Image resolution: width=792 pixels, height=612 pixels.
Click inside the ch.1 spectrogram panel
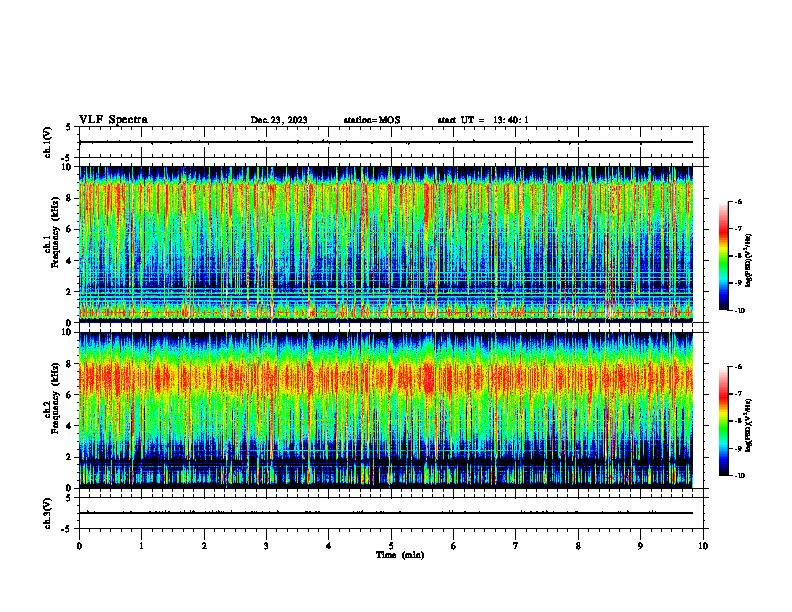(x=385, y=244)
